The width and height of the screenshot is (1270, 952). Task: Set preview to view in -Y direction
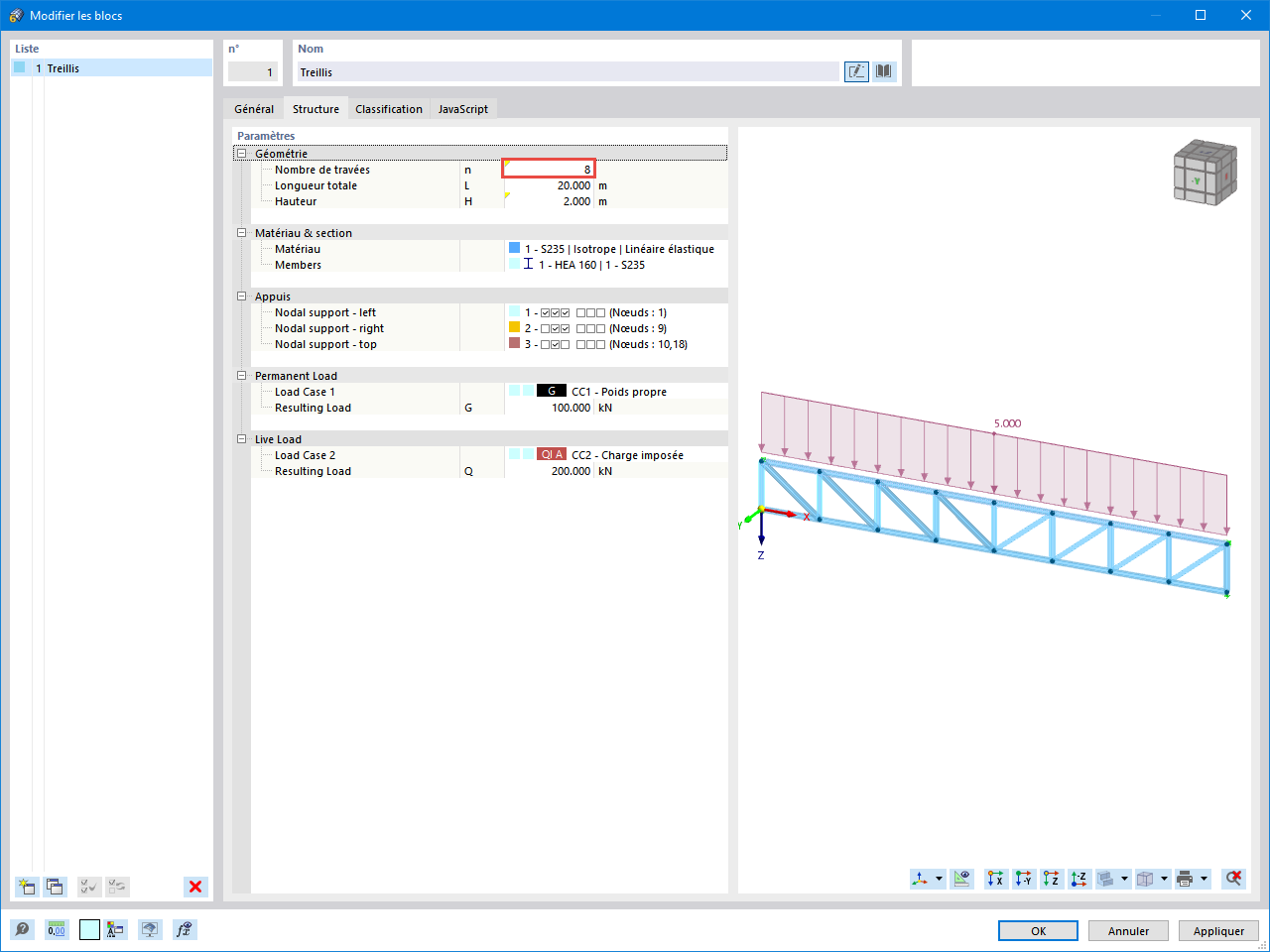pyautogui.click(x=1024, y=879)
